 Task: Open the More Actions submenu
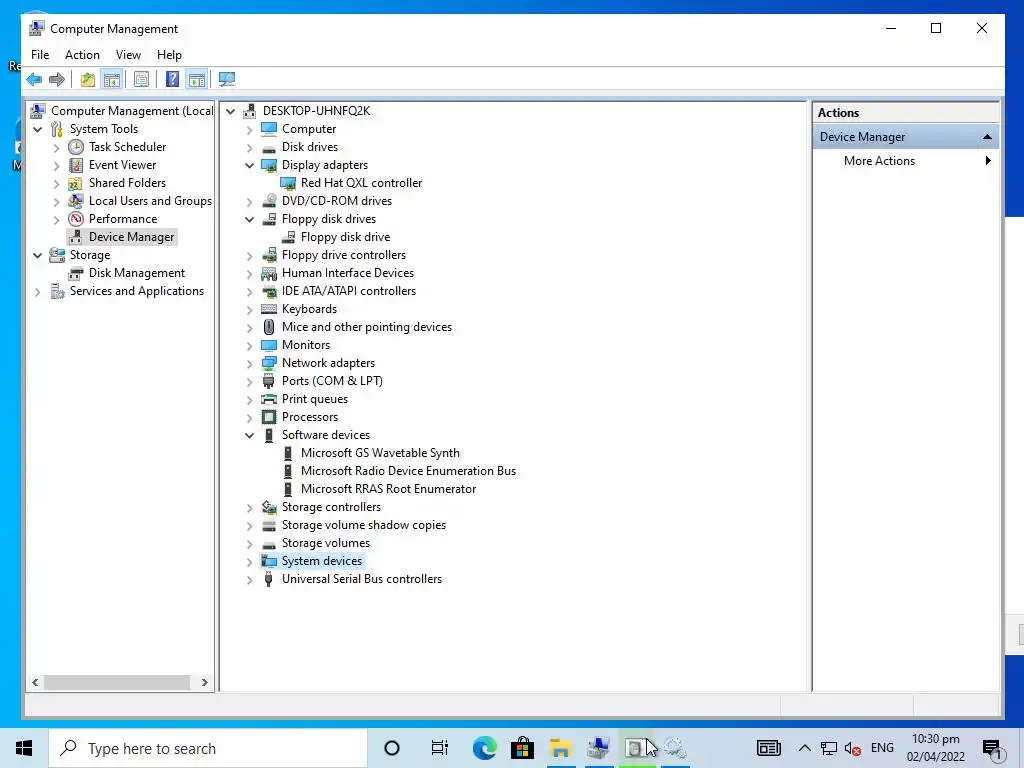(x=906, y=161)
